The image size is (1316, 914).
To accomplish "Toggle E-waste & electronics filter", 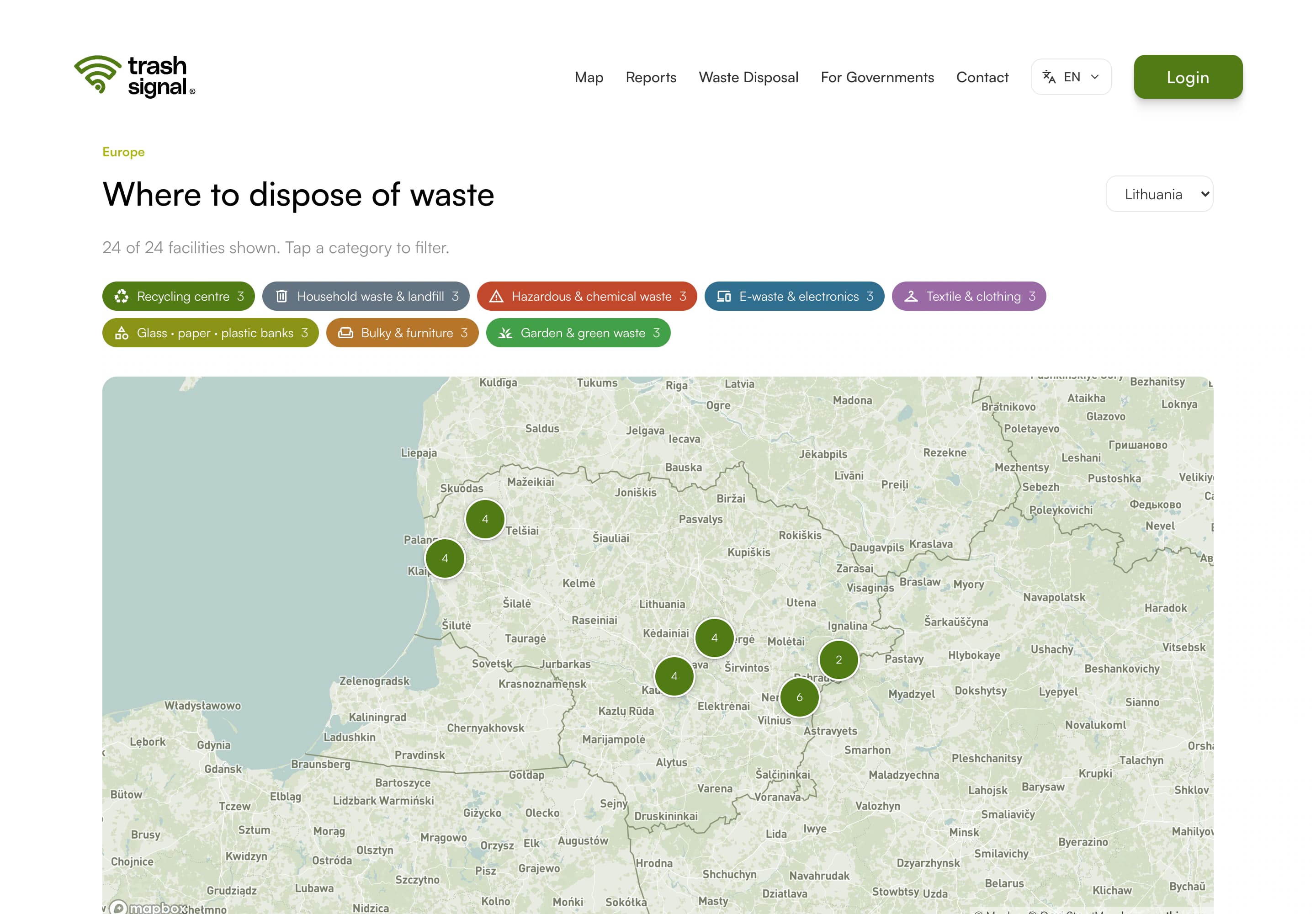I will [794, 296].
